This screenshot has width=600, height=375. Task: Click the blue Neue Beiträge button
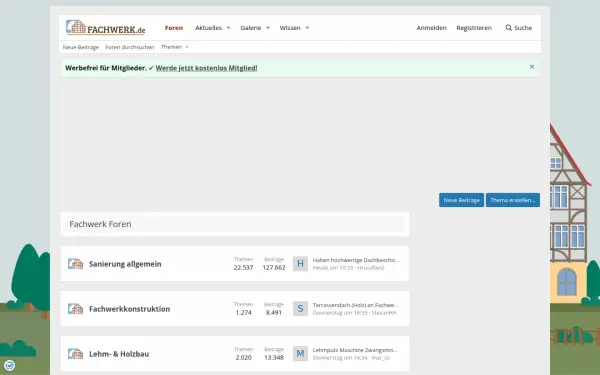tap(461, 200)
